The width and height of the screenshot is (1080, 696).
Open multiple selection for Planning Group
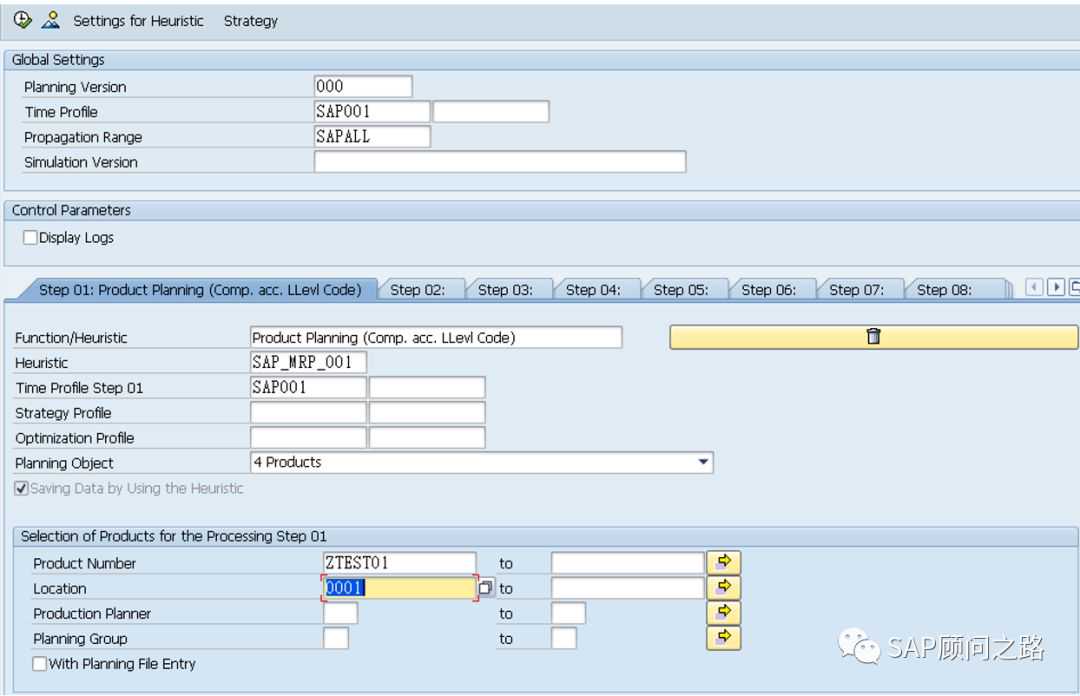coord(723,638)
